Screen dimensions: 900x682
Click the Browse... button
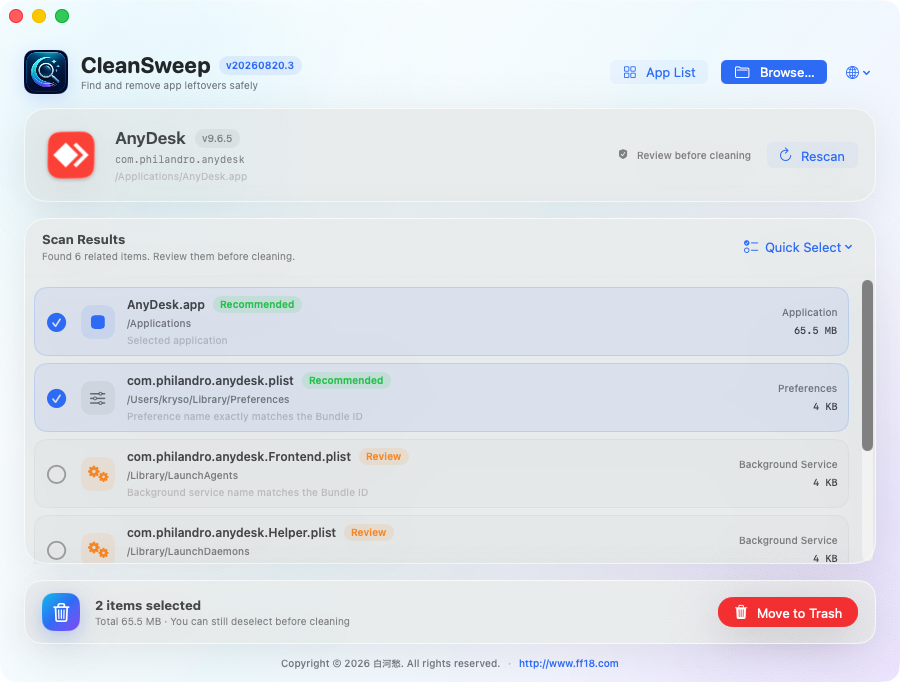click(x=774, y=72)
